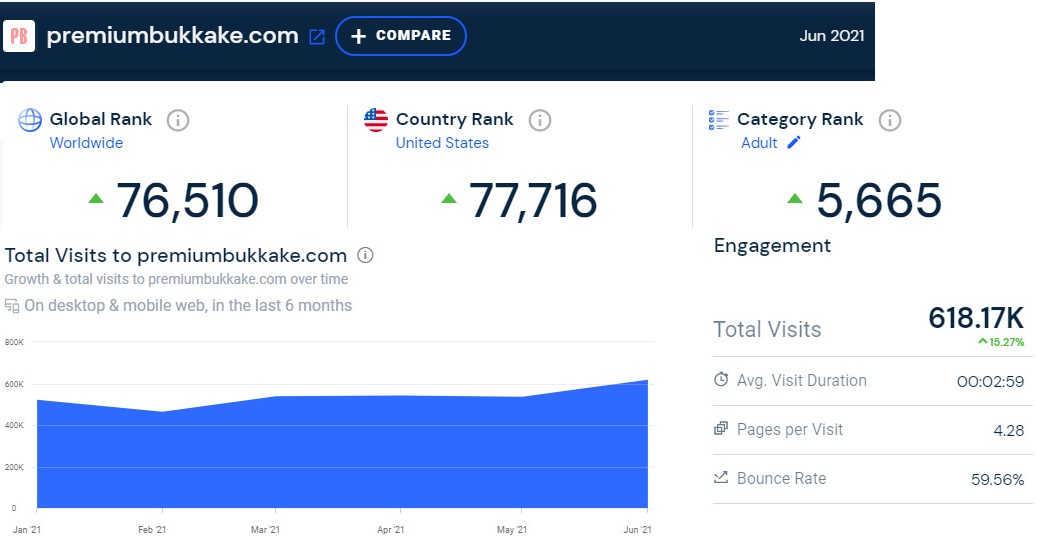Open the Adult category link
1038x554 pixels.
(759, 143)
